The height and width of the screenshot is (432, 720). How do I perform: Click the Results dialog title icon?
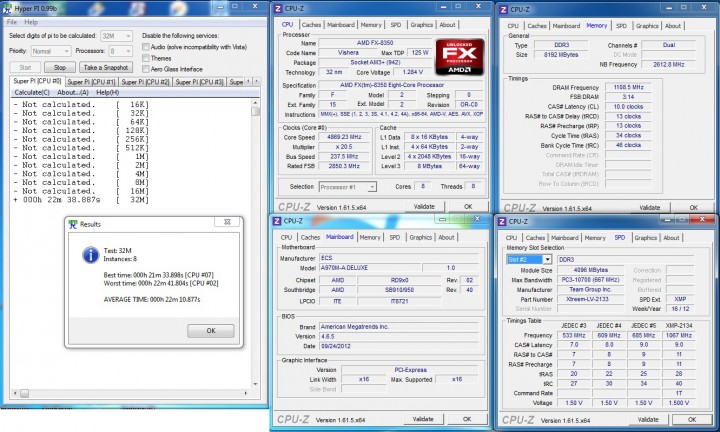click(x=73, y=224)
